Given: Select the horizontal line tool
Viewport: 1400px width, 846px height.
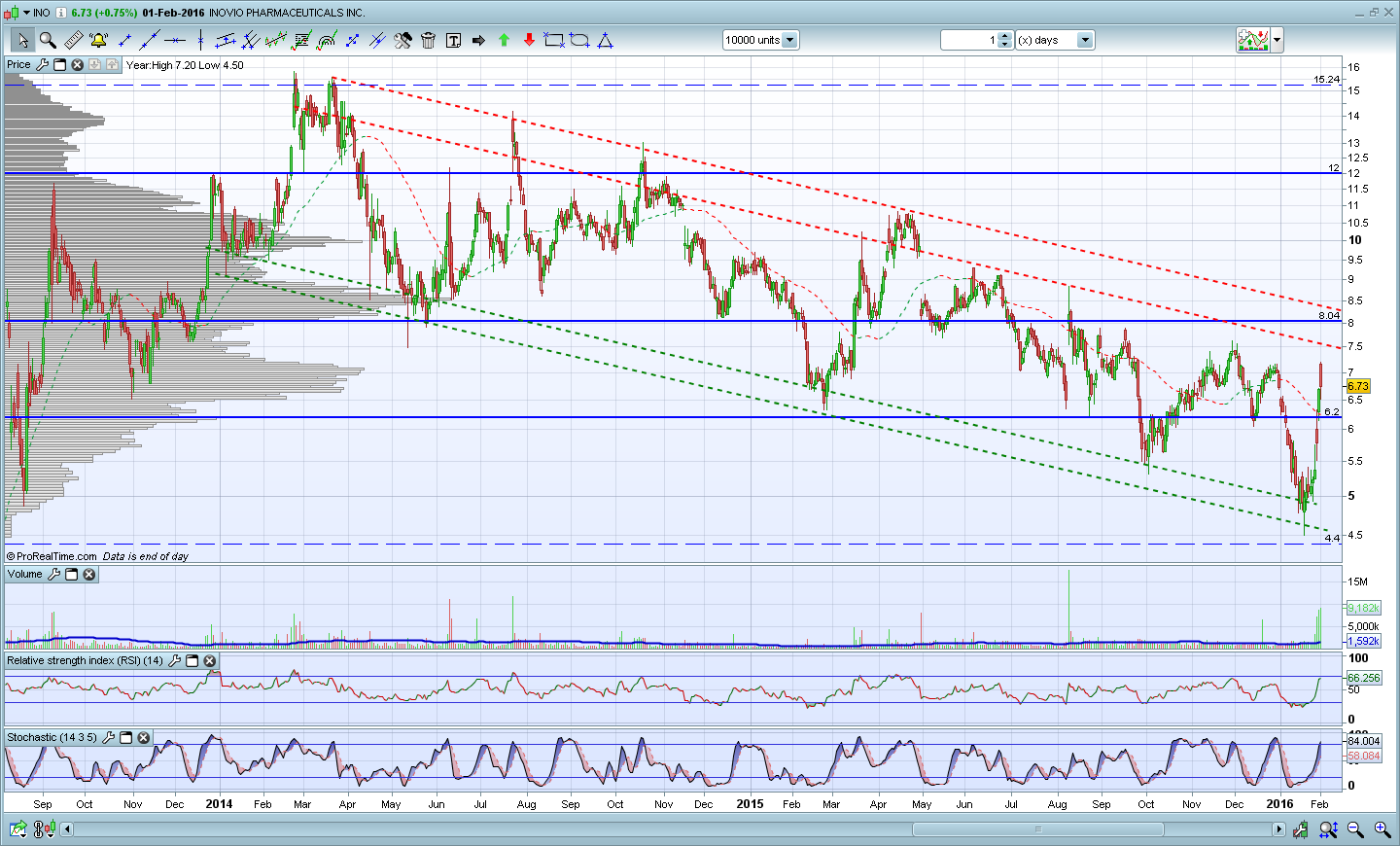Looking at the screenshot, I should pyautogui.click(x=175, y=40).
